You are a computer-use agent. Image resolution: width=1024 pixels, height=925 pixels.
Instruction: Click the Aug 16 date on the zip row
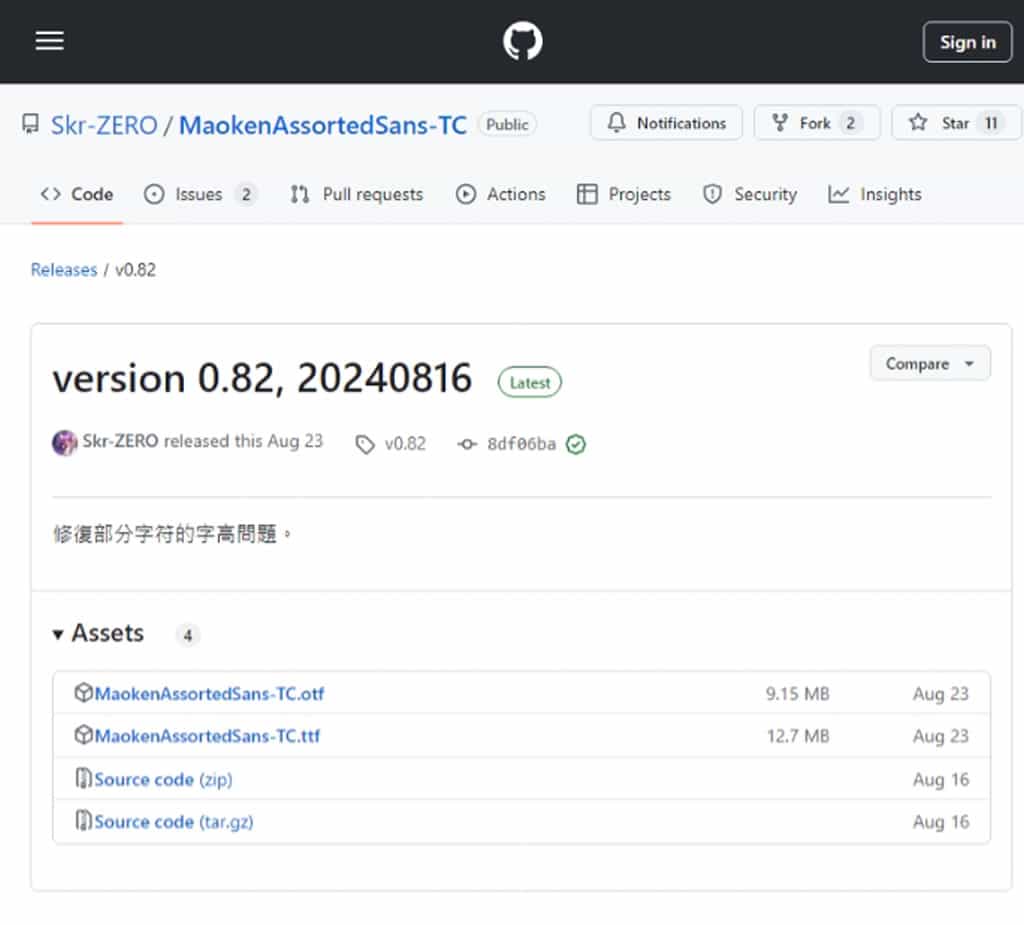click(940, 779)
